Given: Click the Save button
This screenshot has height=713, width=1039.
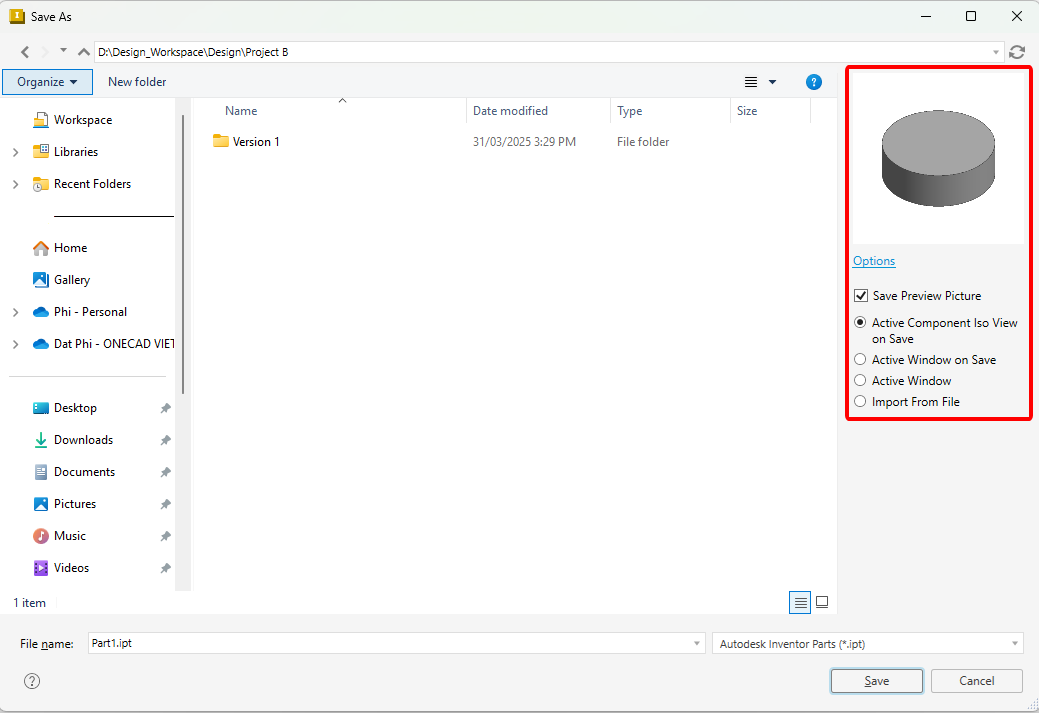Looking at the screenshot, I should point(877,681).
